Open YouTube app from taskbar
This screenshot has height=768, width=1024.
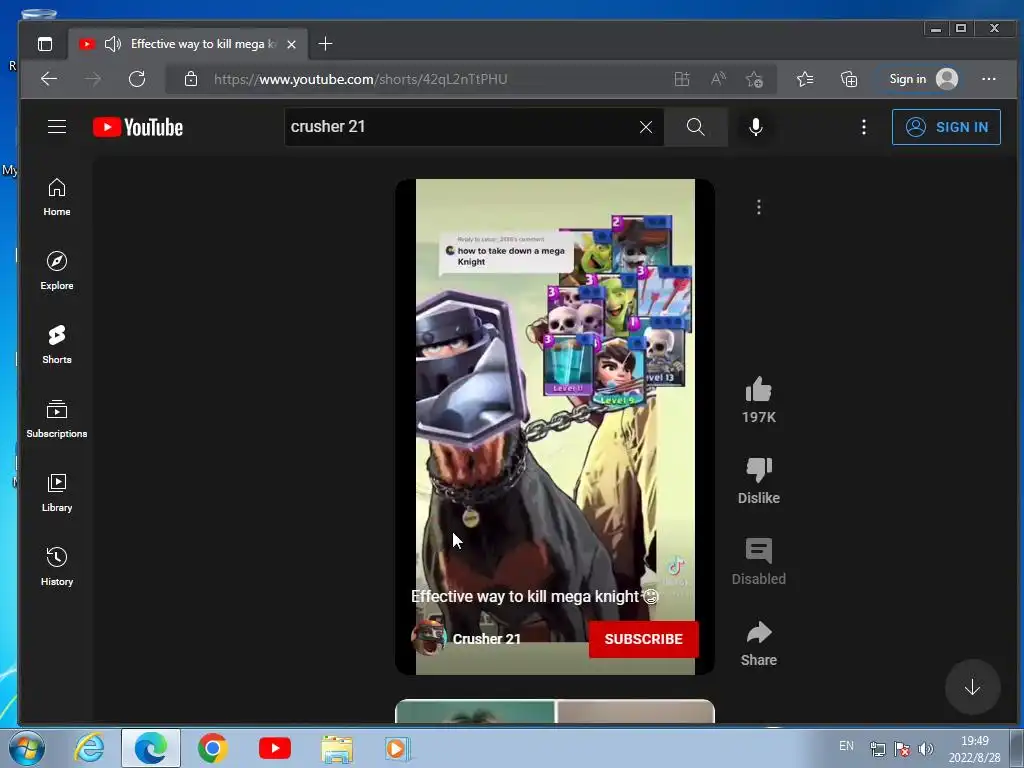tap(275, 748)
